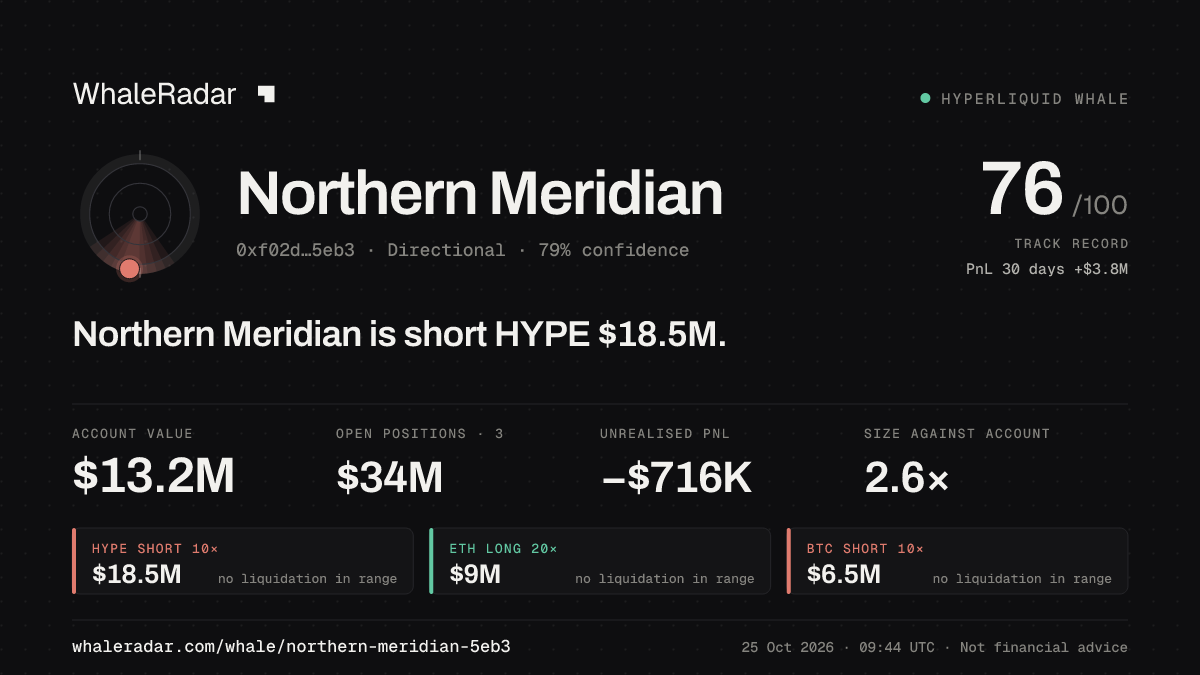
Task: Click the Not financial advice disclaimer
Action: tap(1044, 648)
